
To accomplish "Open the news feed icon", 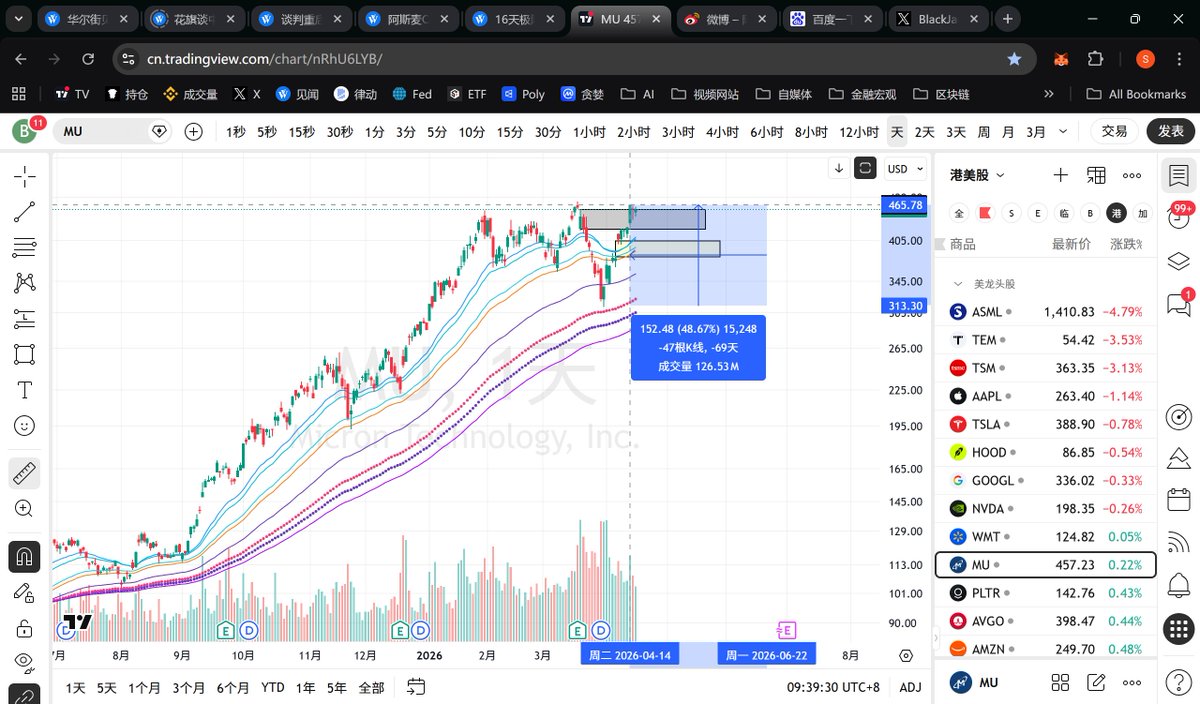I will tap(1179, 542).
